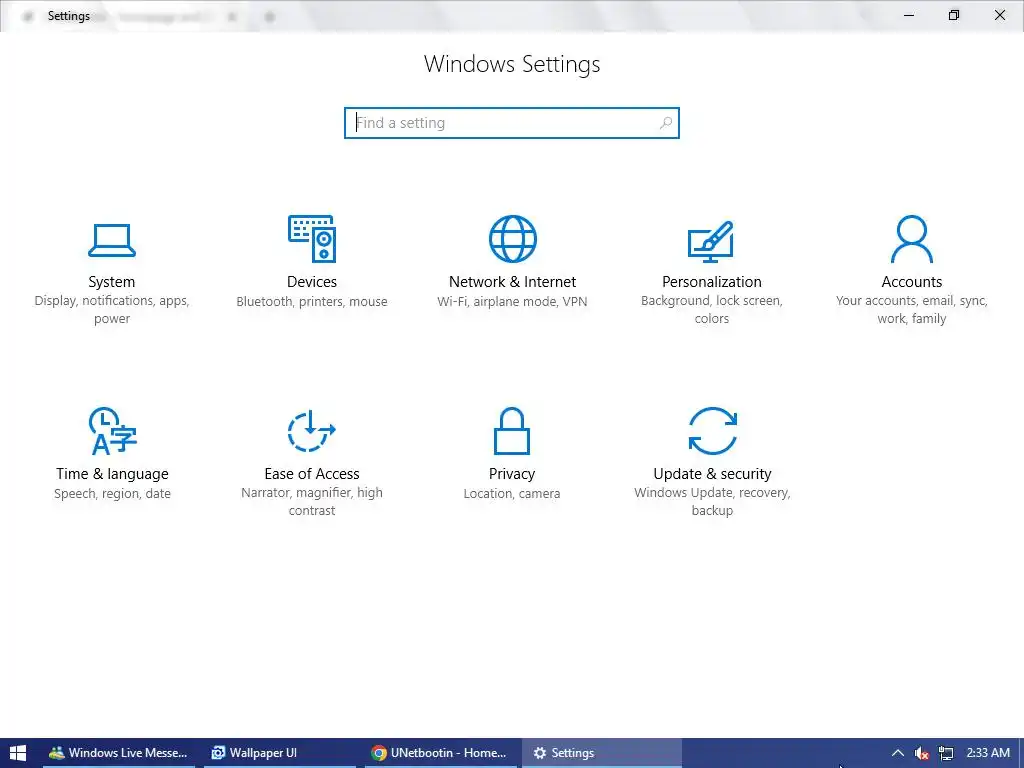Switch to Wallpaper UI taskbar button
Viewport: 1024px width, 768px height.
click(280, 753)
